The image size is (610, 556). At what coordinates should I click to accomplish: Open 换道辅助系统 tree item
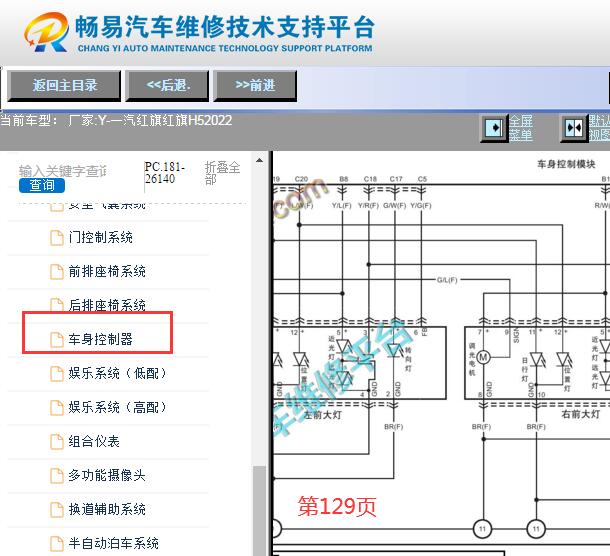[x=107, y=509]
